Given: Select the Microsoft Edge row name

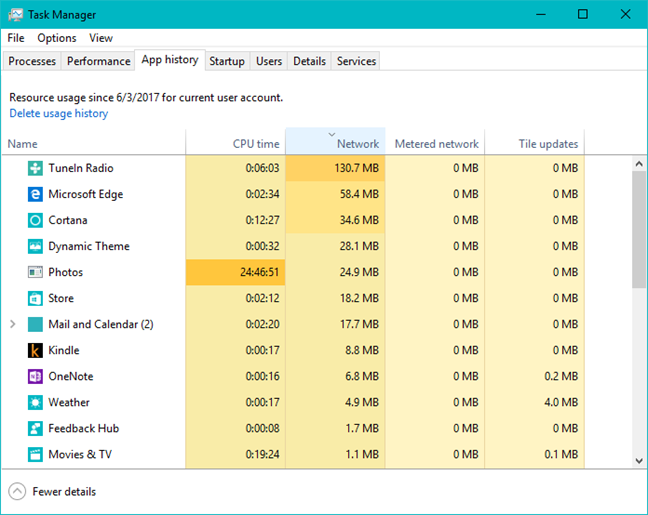Looking at the screenshot, I should pyautogui.click(x=86, y=194).
